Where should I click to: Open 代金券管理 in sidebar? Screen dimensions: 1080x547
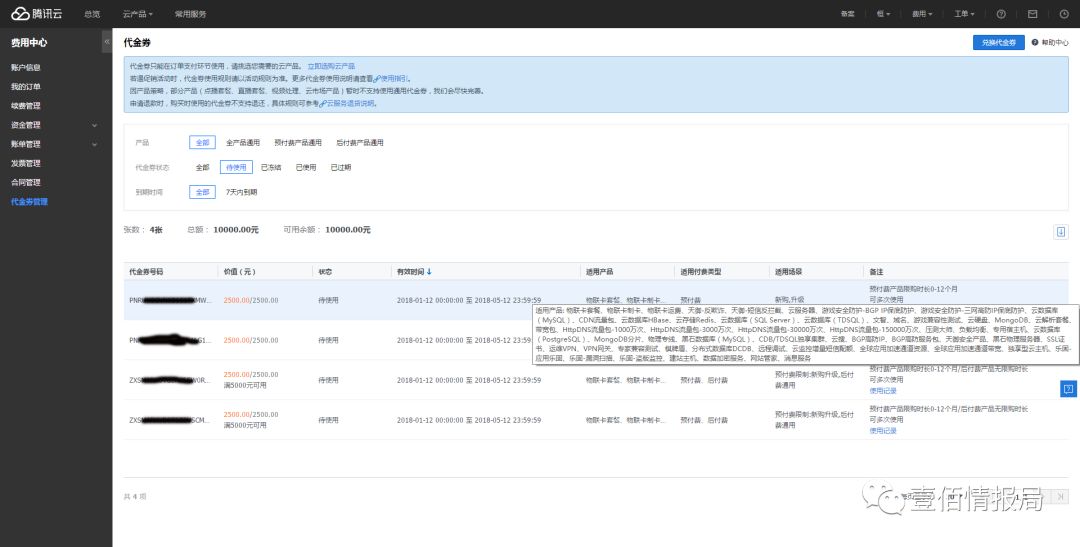(29, 202)
